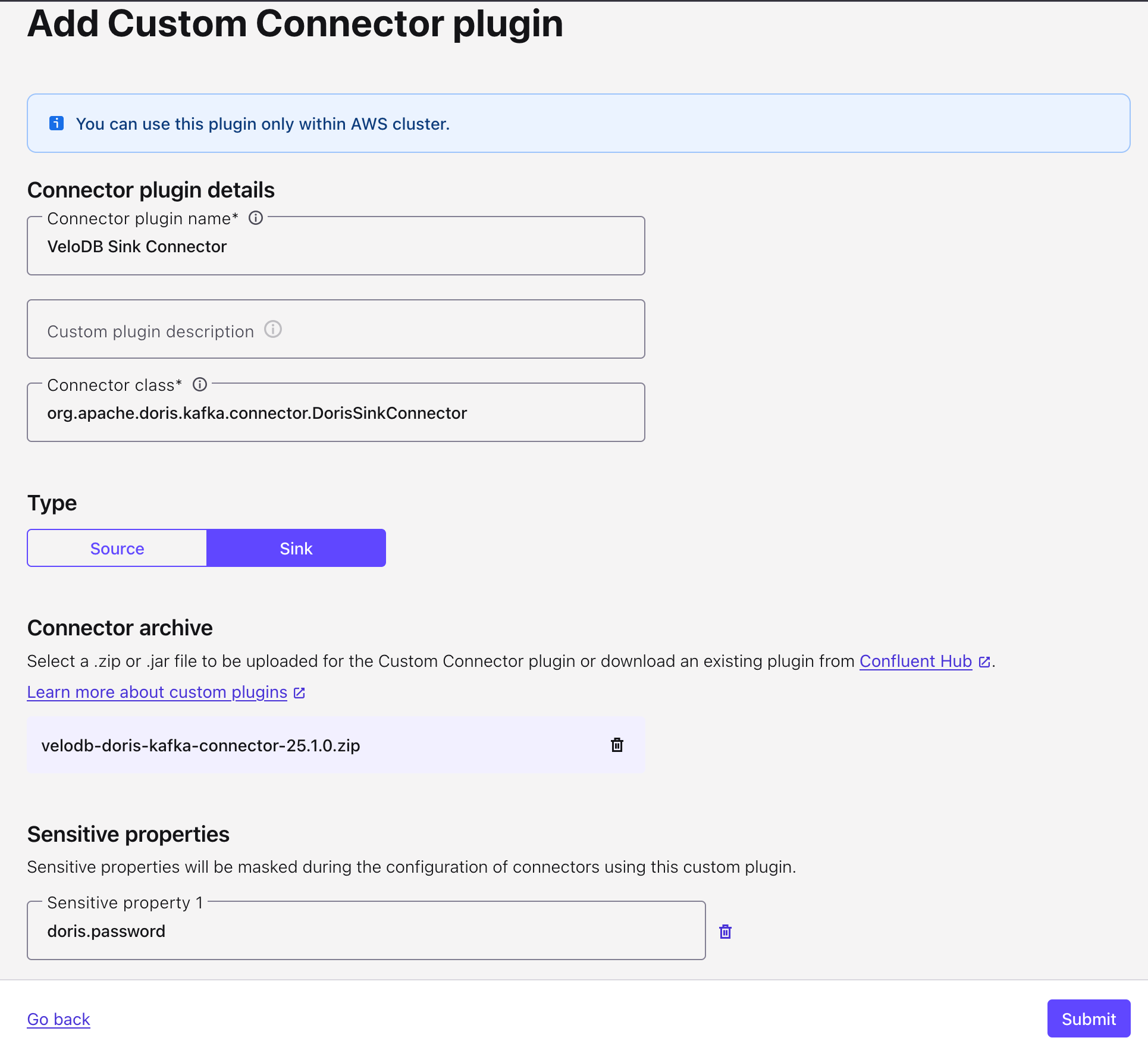This screenshot has height=1047, width=1148.
Task: Click the info icon in the description field
Action: (273, 330)
